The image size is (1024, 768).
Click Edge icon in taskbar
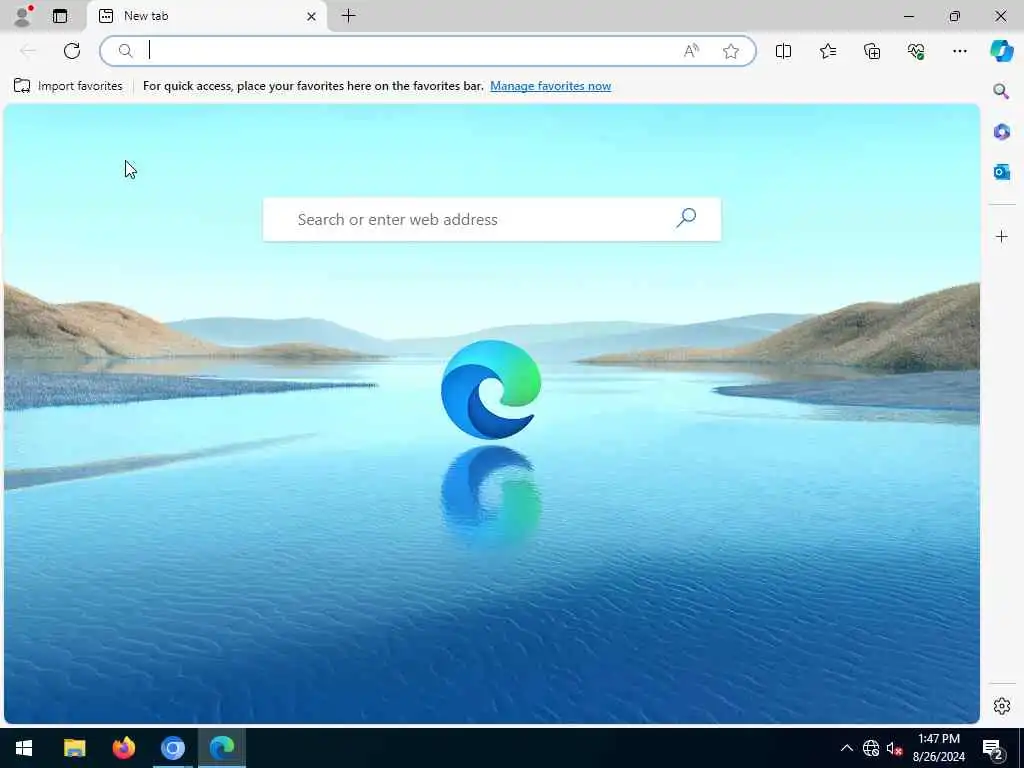(x=222, y=748)
